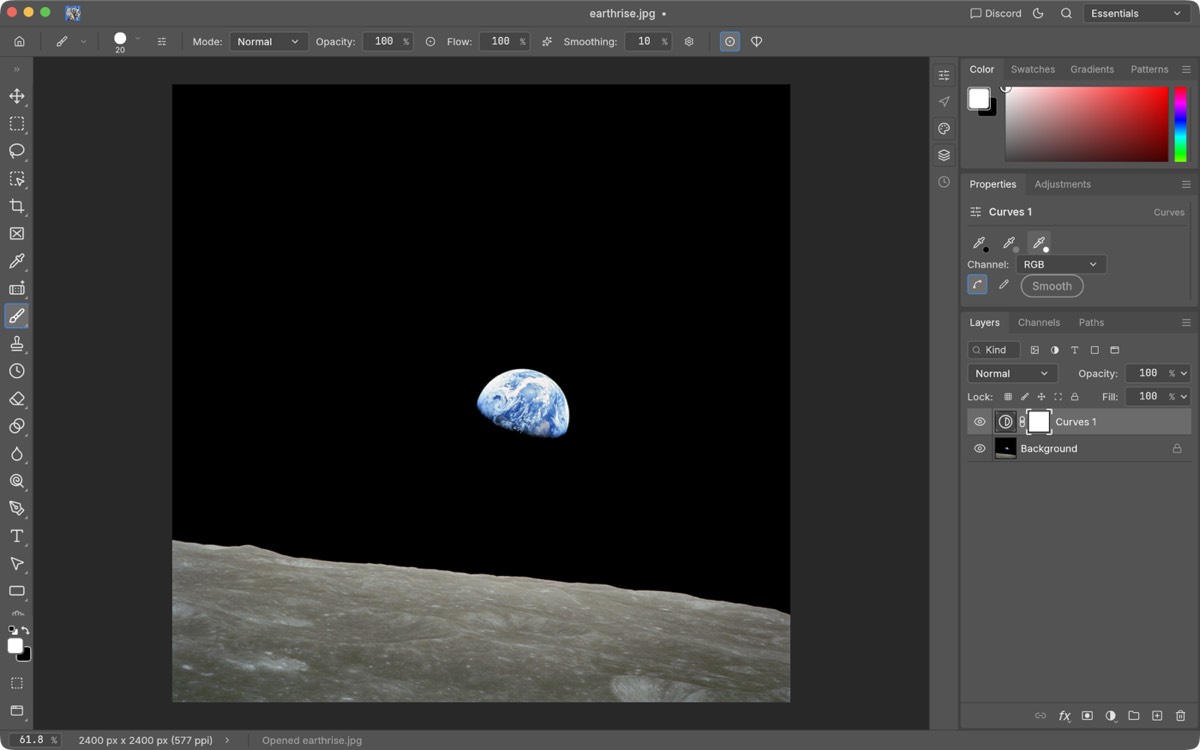Click the red color picker field

point(1087,124)
